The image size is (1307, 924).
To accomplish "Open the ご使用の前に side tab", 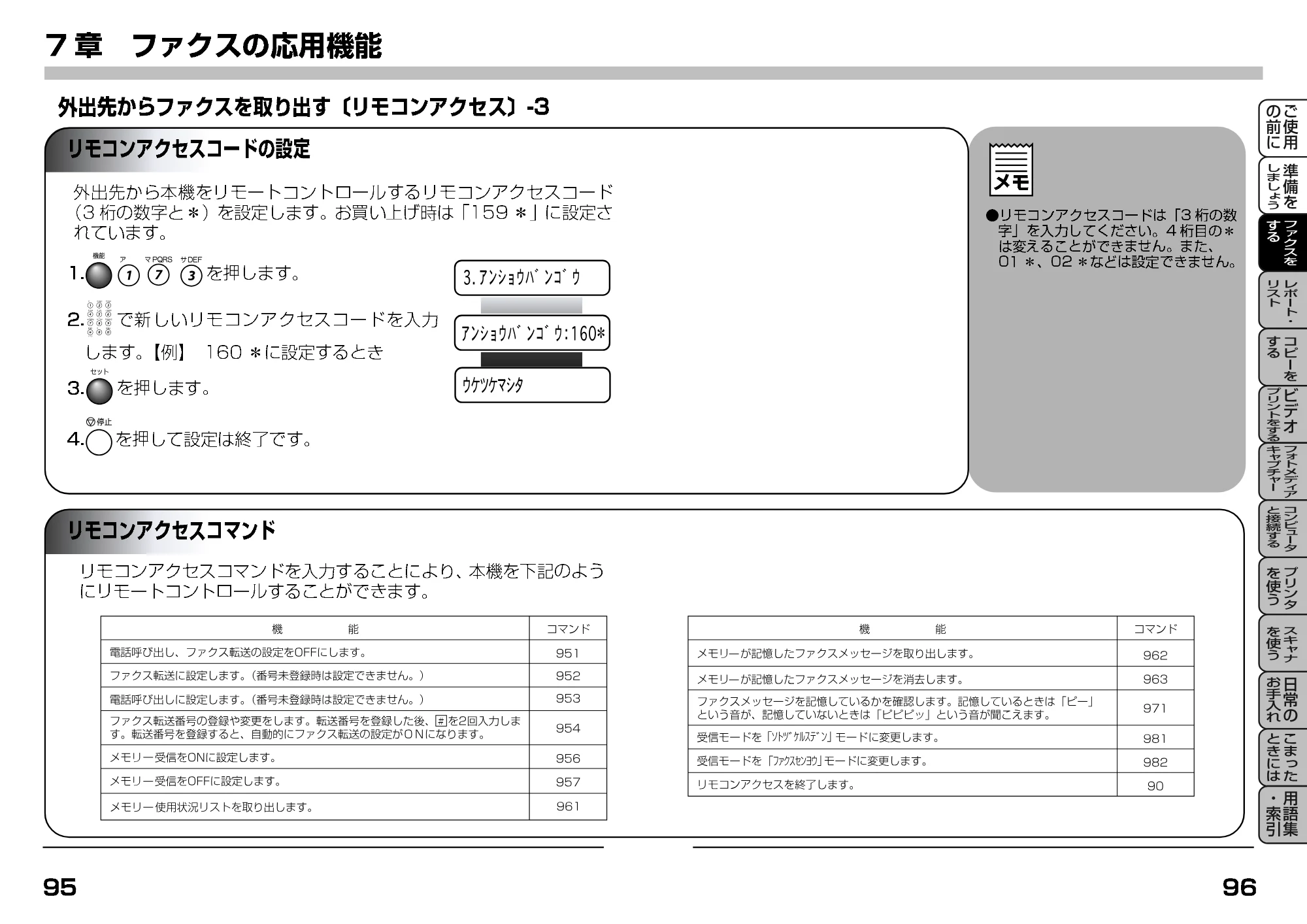I will (1282, 127).
